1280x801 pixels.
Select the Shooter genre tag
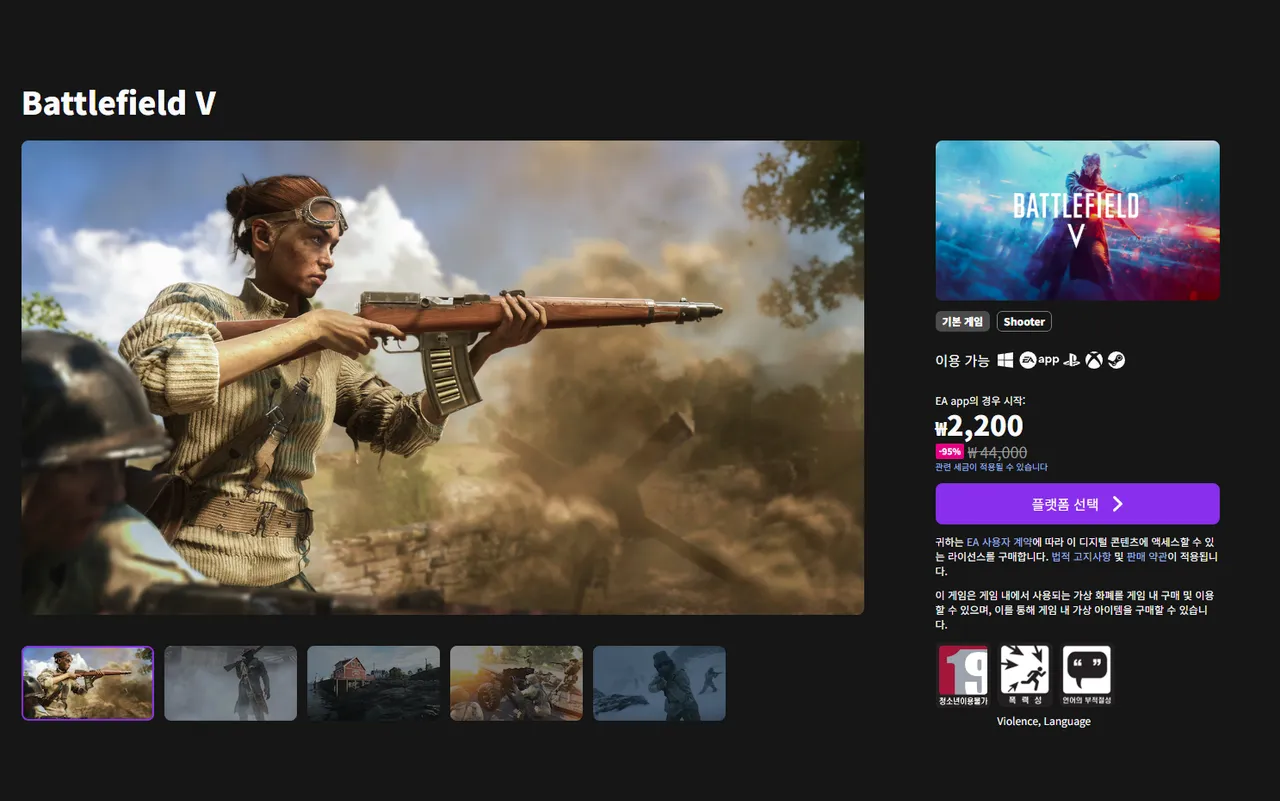(1024, 322)
